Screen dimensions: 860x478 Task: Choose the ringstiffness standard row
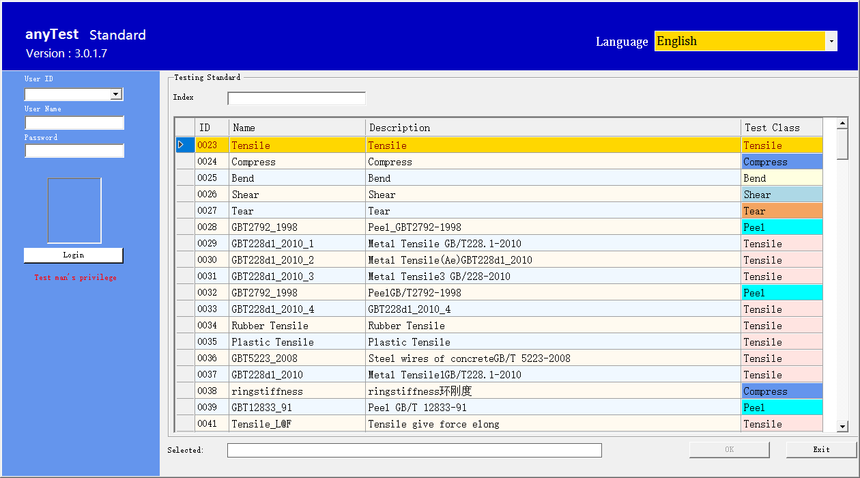point(297,391)
